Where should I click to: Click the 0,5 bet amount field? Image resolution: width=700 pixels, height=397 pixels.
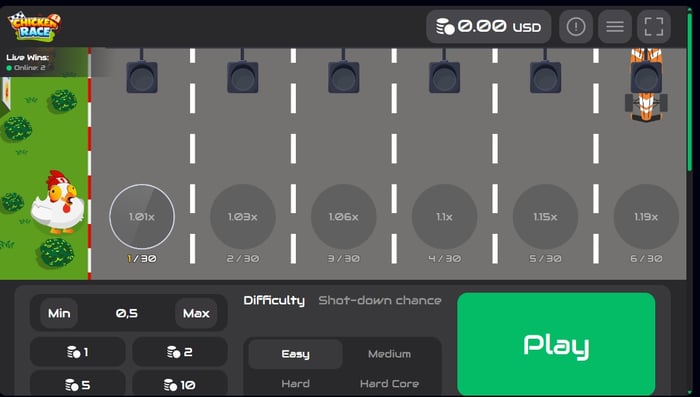click(x=127, y=313)
